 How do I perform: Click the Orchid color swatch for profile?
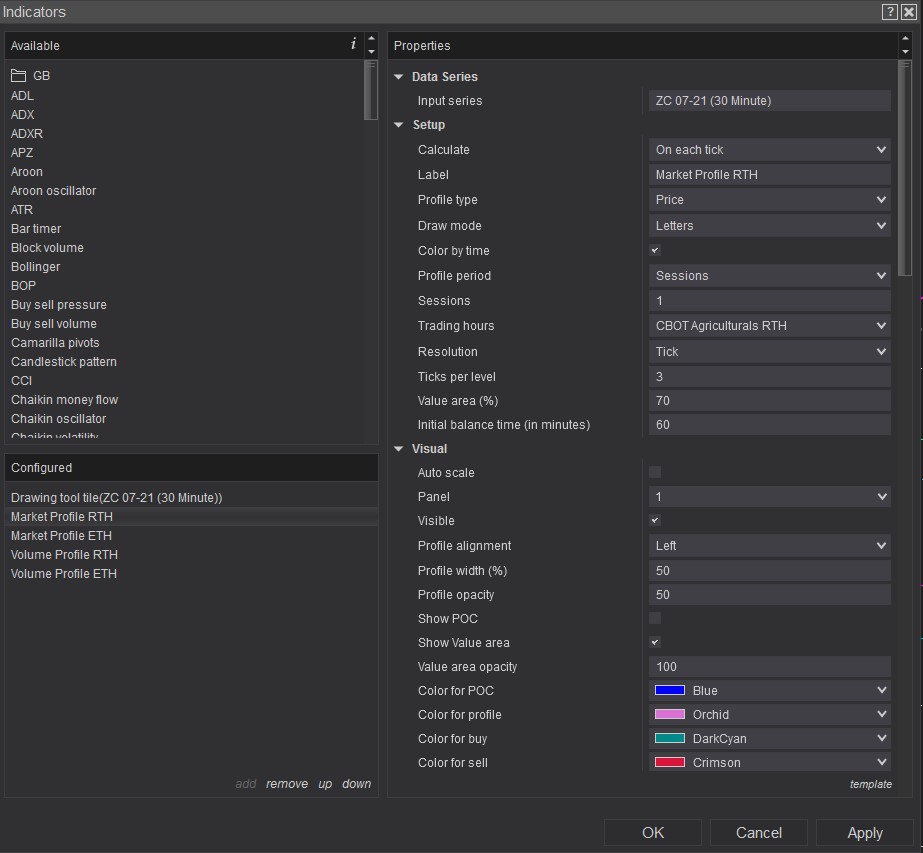coord(670,715)
